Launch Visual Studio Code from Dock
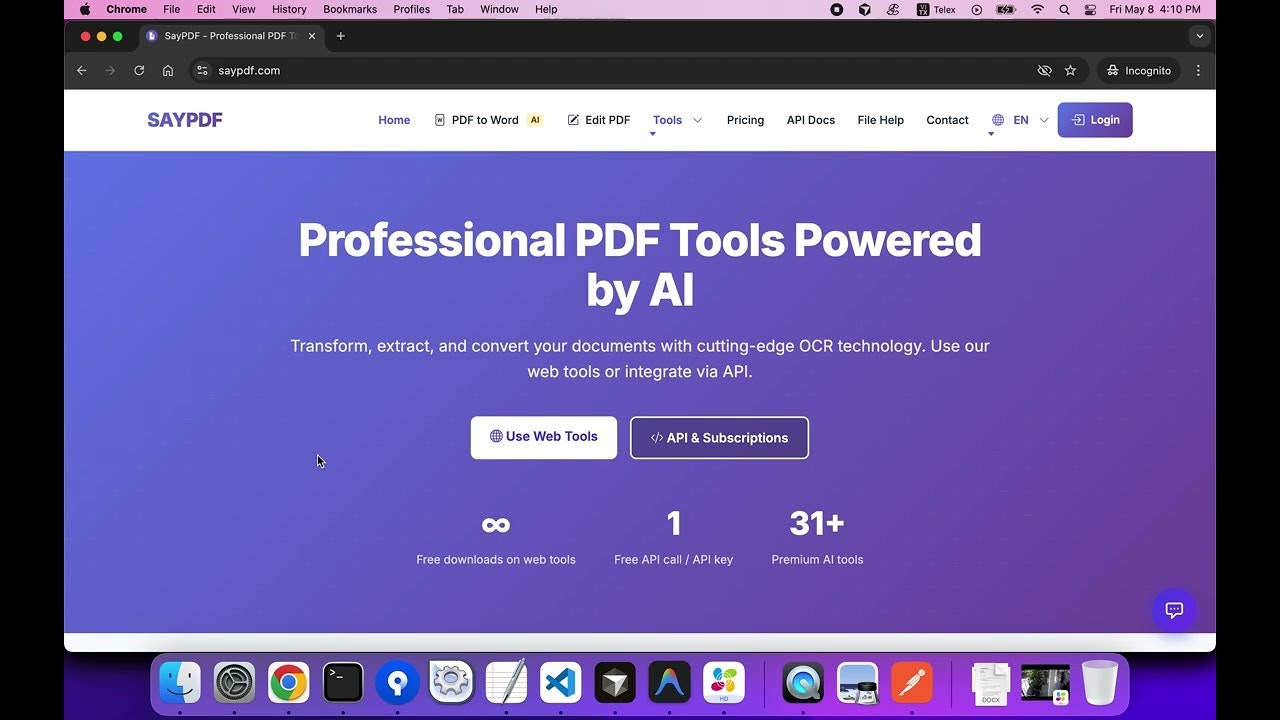Viewport: 1280px width, 720px height. click(560, 683)
